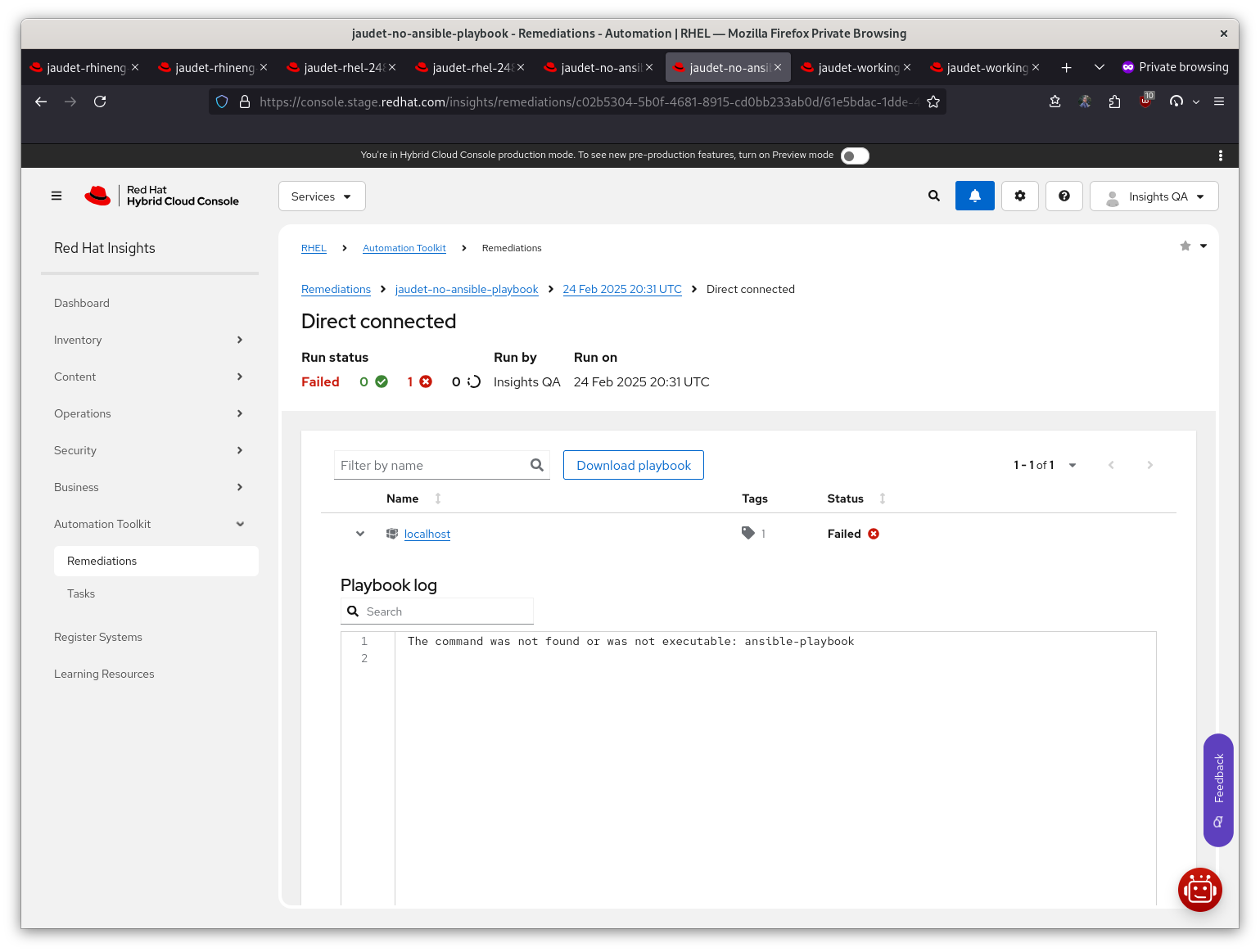Click the Red Hat Hybrid Cloud Console logo
The height and width of the screenshot is (952, 1260).
pos(161,196)
